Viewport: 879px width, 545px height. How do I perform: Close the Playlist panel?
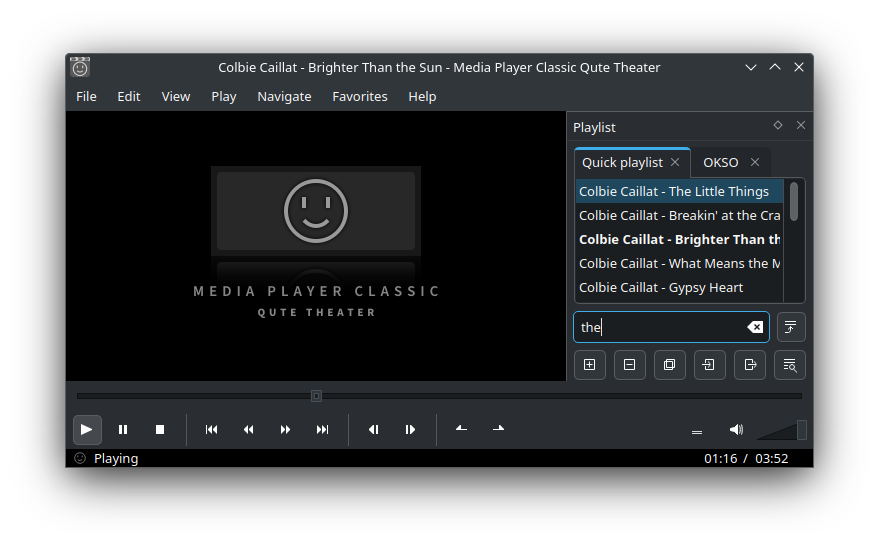coord(801,125)
